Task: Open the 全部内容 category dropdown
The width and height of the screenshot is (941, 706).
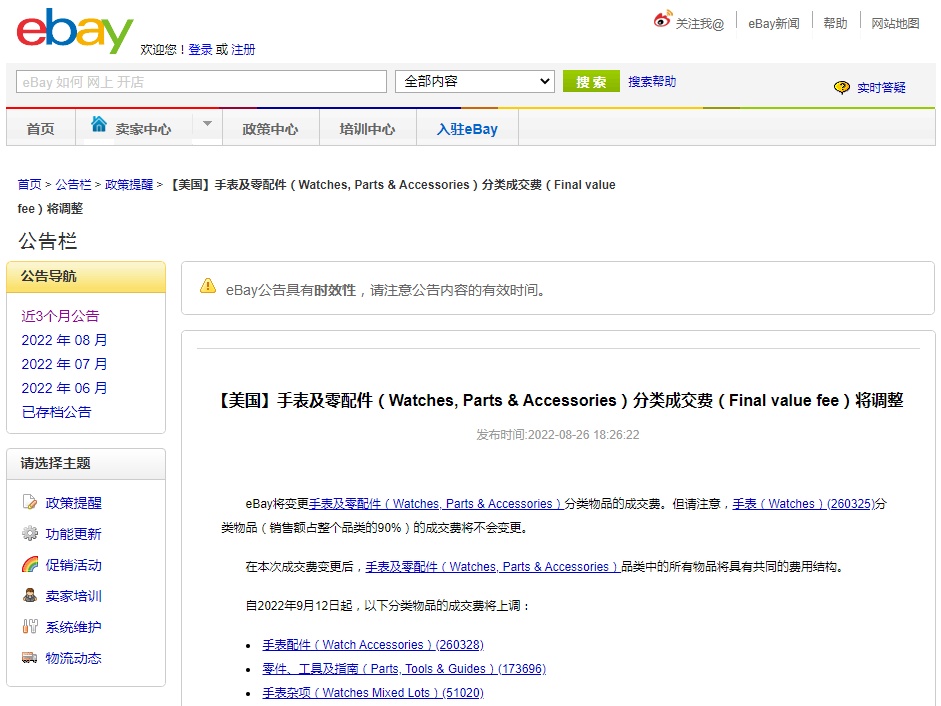Action: (474, 81)
